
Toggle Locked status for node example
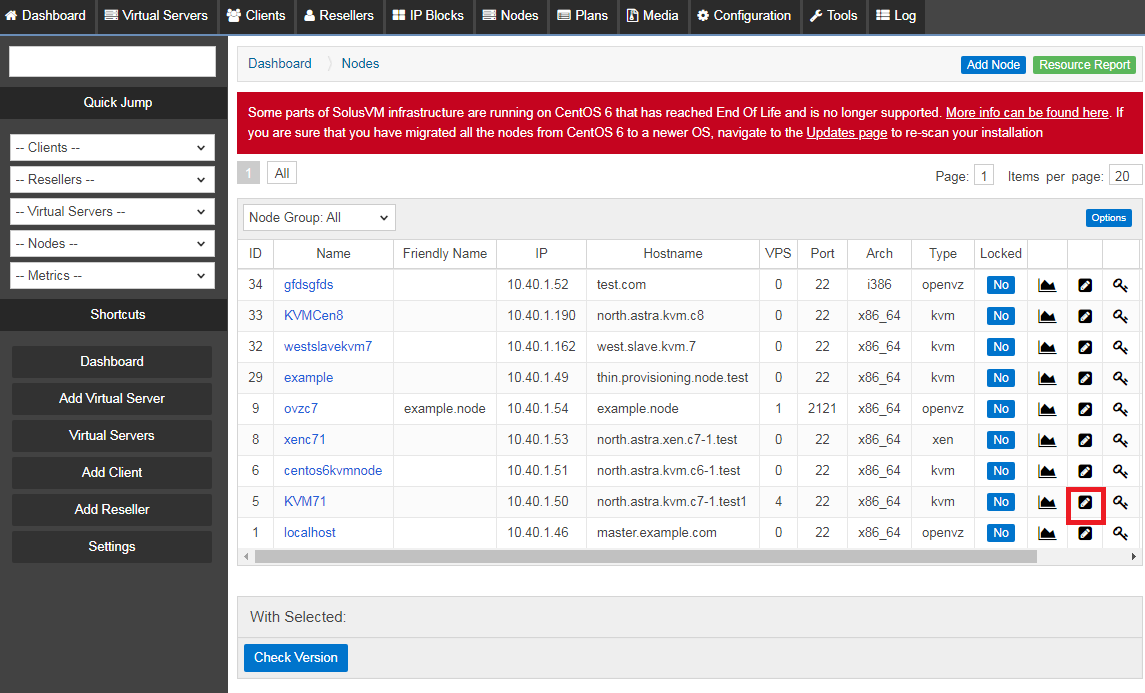point(1000,377)
